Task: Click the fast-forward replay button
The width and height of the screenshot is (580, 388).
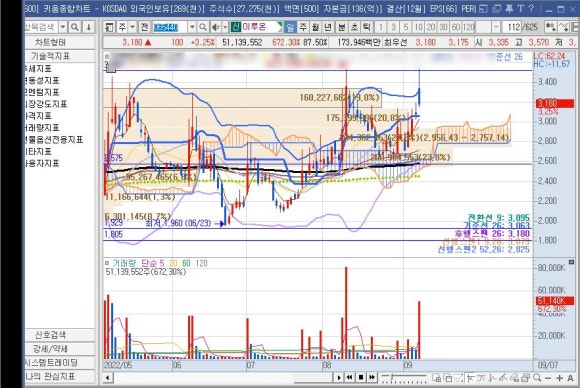Action: 372,377
